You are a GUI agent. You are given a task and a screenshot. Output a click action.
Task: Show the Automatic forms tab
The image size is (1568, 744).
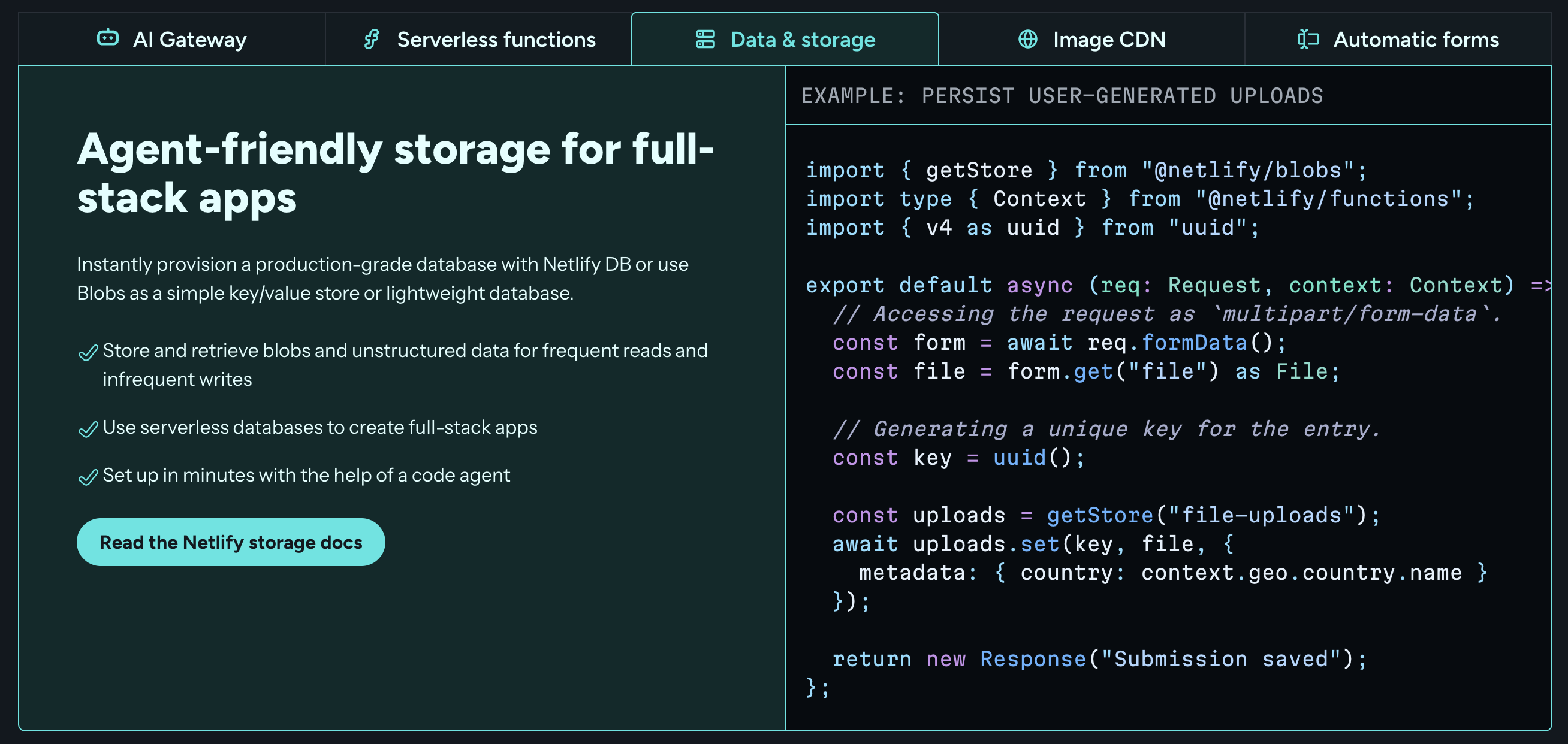1415,40
